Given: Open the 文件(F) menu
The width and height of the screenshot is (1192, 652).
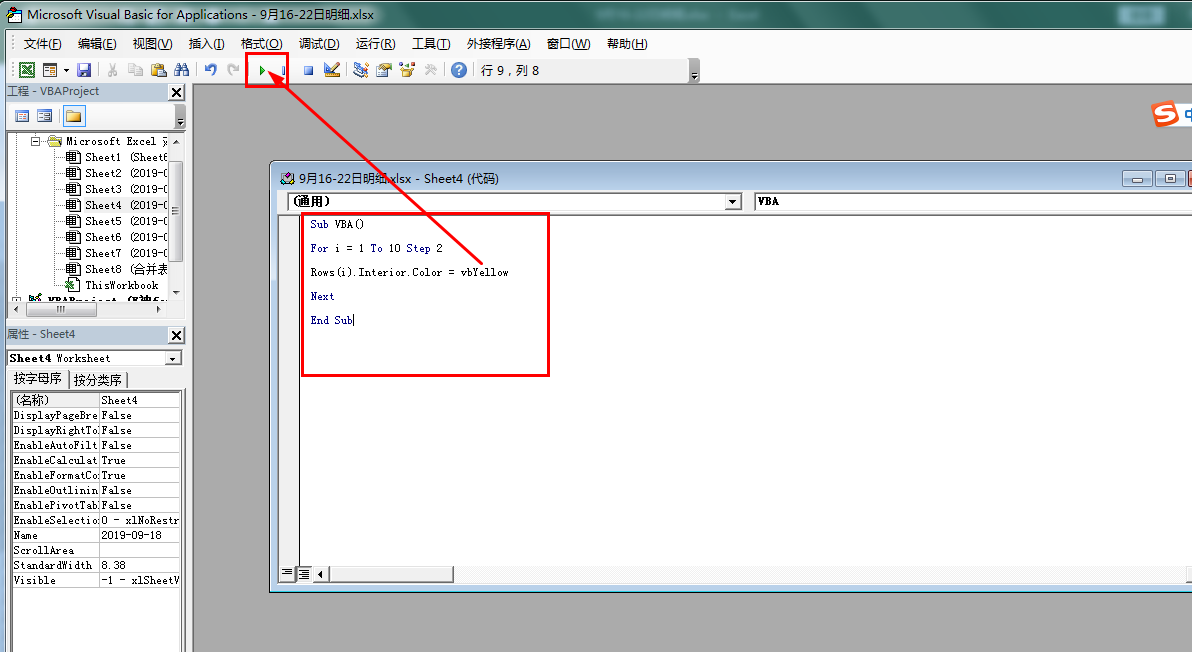Looking at the screenshot, I should 42,44.
